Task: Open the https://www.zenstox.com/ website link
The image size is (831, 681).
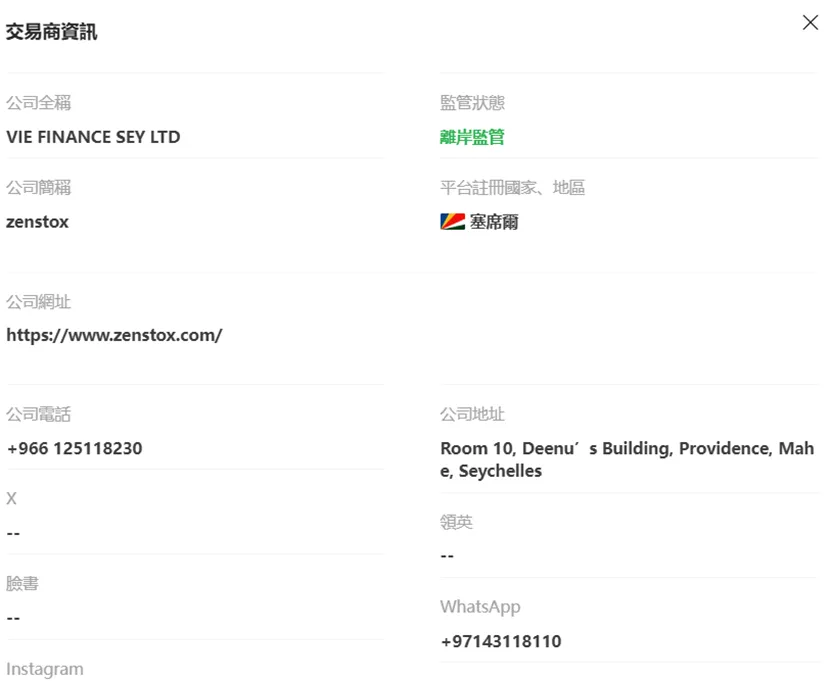Action: (x=114, y=335)
